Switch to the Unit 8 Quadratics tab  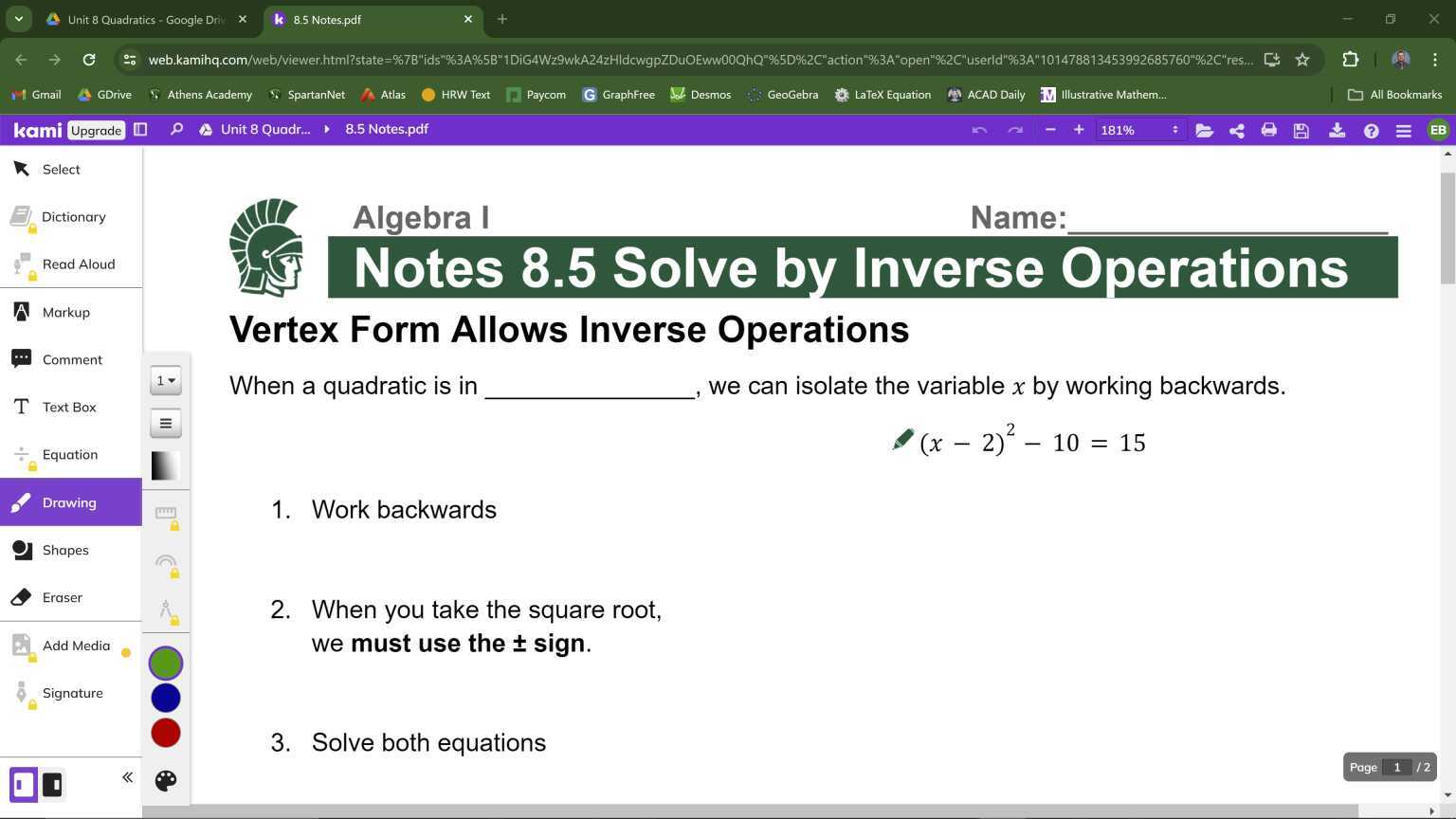pyautogui.click(x=142, y=19)
